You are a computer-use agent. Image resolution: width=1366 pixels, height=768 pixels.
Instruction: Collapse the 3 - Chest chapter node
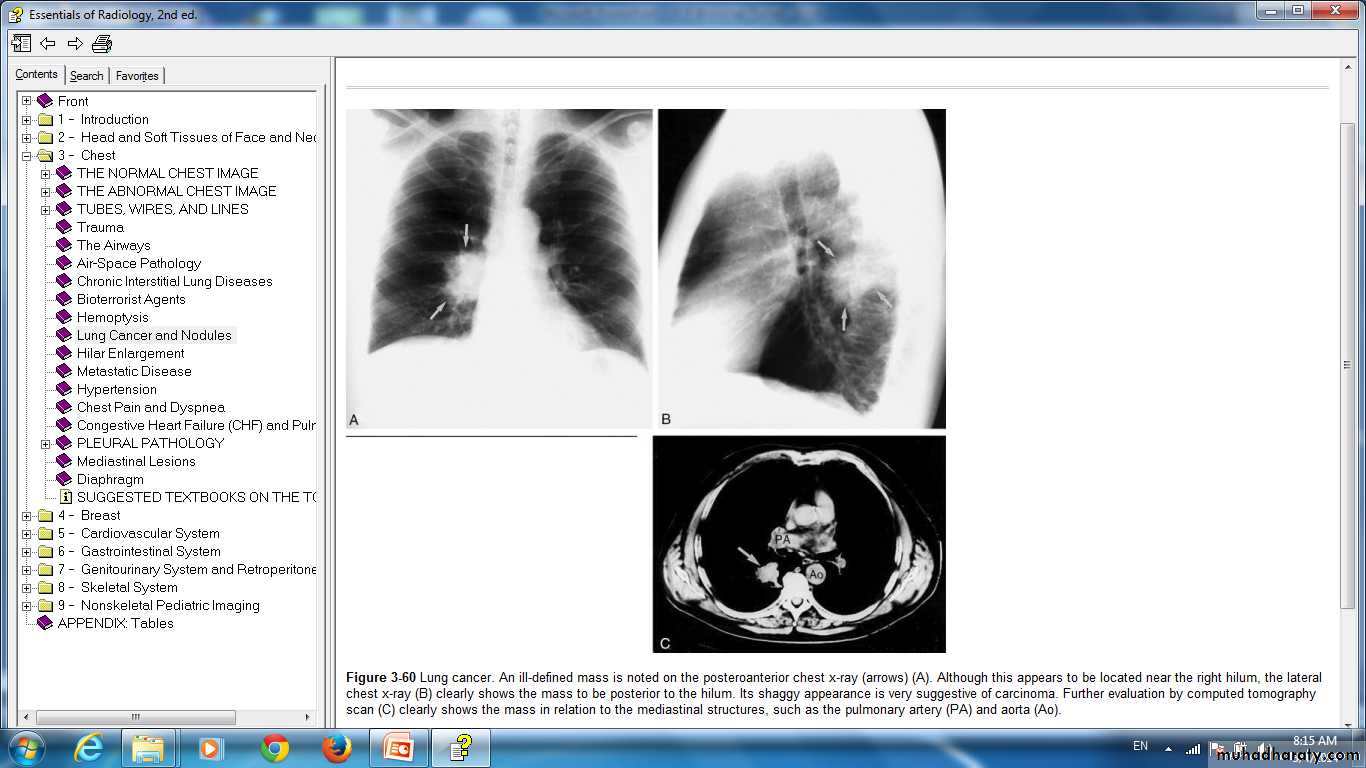coord(27,156)
